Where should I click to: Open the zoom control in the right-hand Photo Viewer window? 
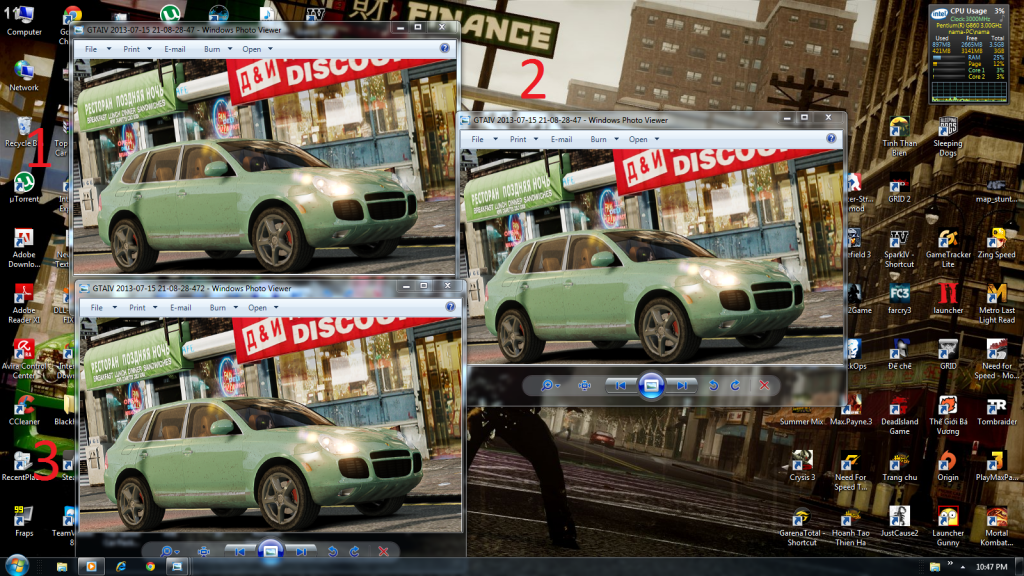click(x=551, y=385)
